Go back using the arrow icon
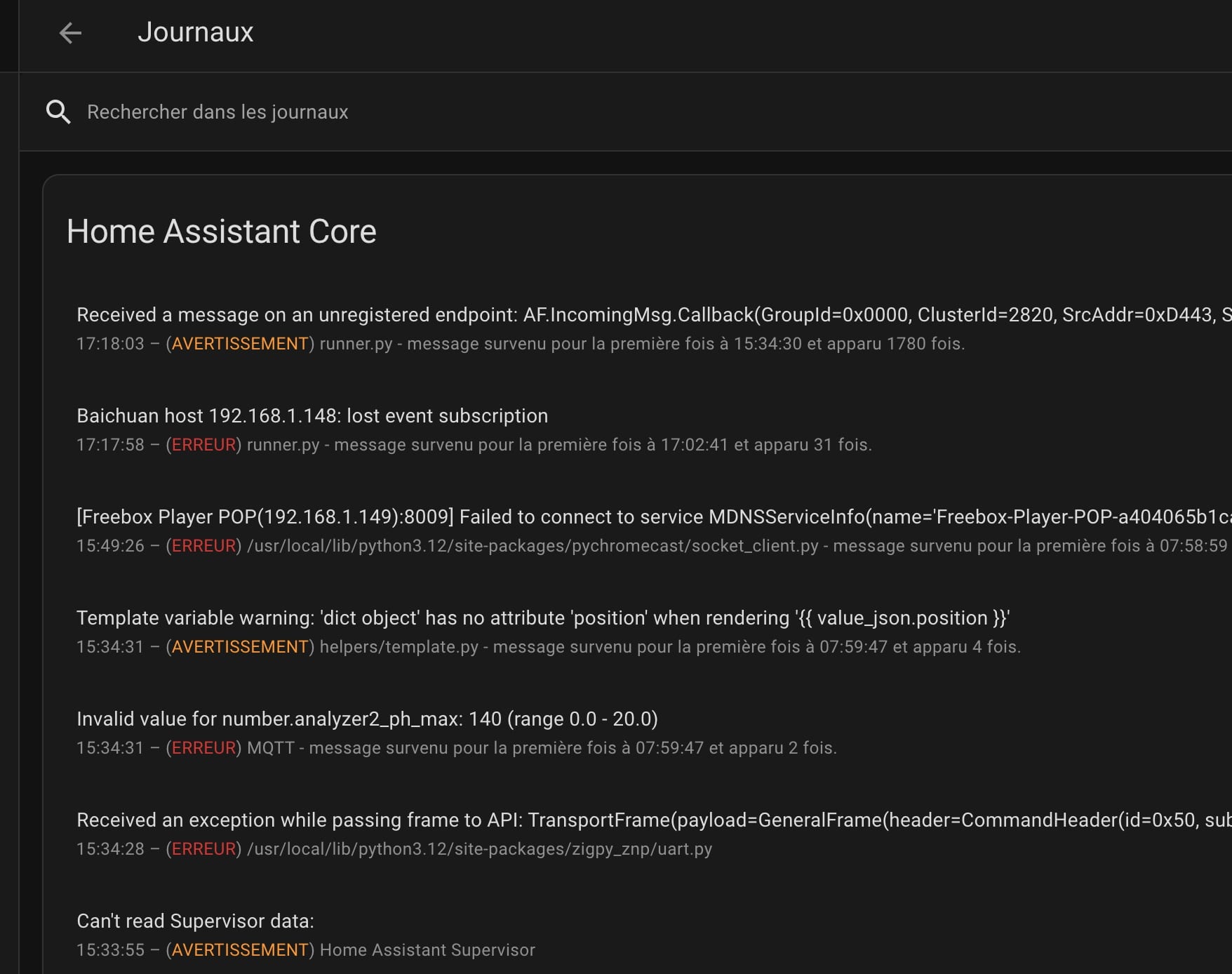Screen dimensions: 1232x974 point(70,32)
